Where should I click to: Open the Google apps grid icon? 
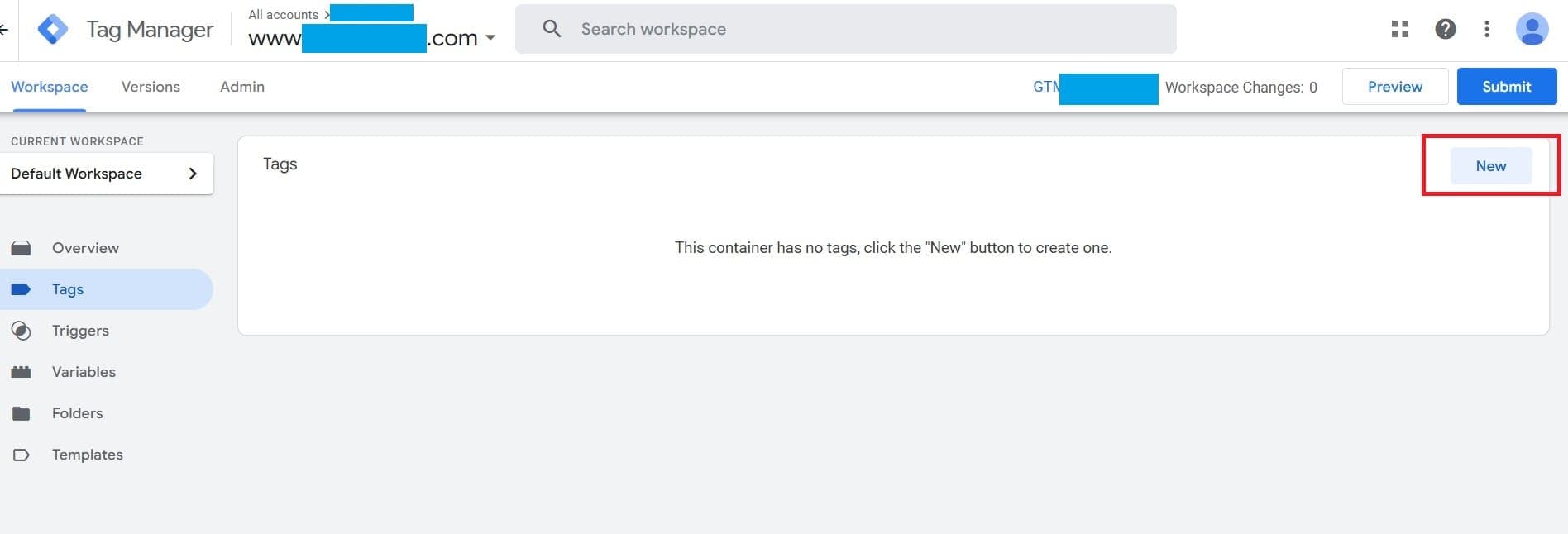click(1399, 29)
